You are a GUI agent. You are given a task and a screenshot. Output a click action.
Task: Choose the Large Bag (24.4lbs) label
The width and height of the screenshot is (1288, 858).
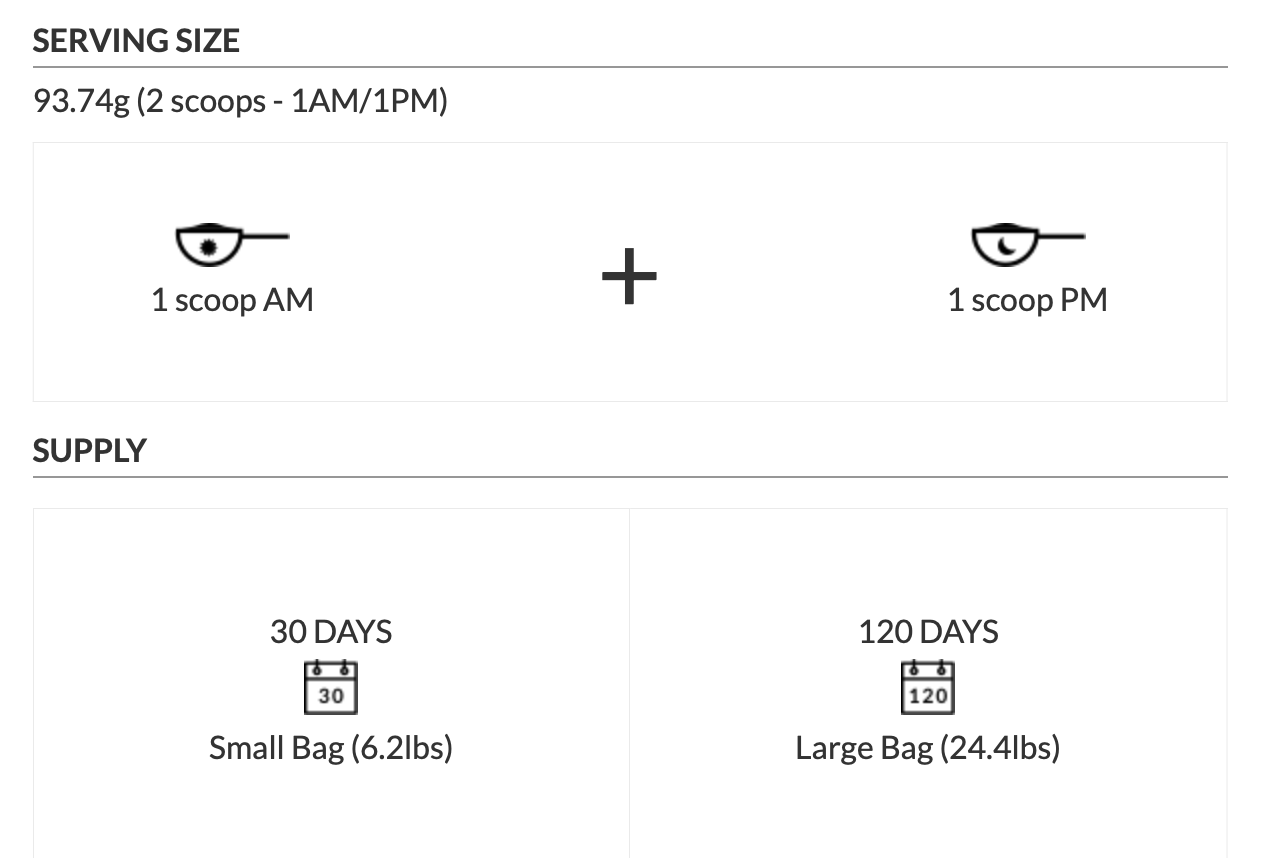click(928, 748)
